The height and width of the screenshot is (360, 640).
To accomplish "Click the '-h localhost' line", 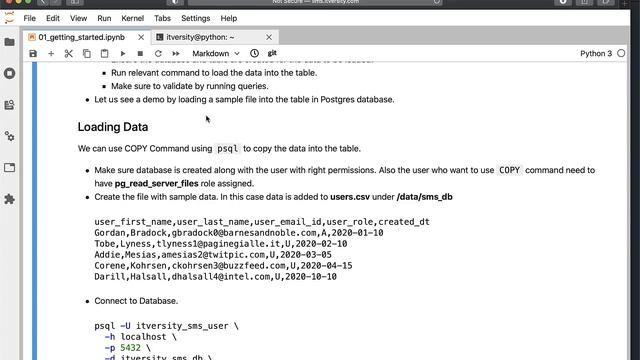I will coord(140,337).
